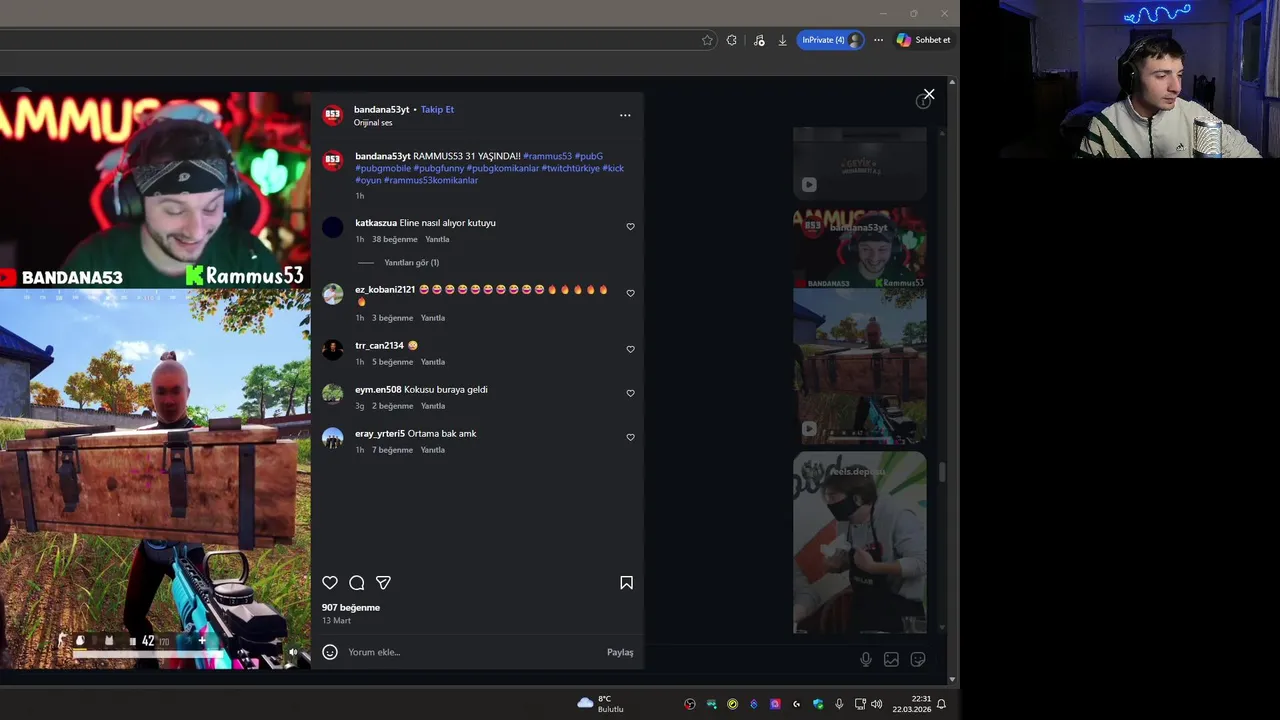
Task: Open the InPrivate profile button
Action: [830, 40]
